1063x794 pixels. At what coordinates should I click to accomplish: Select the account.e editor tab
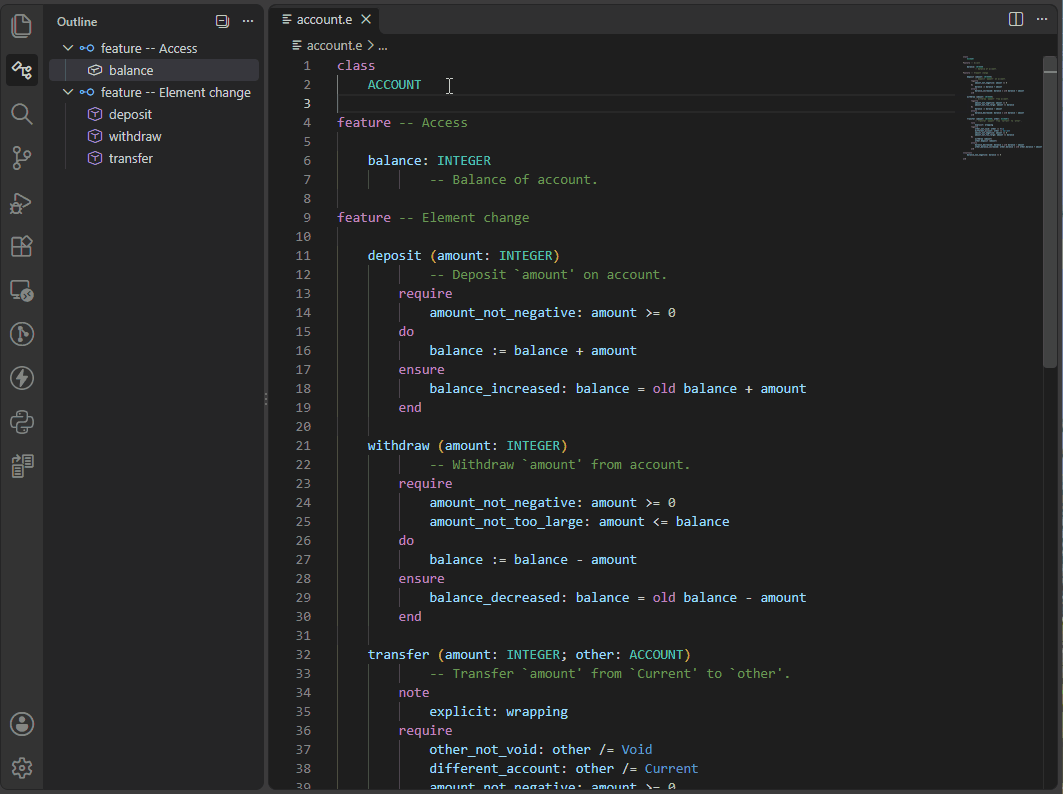[x=324, y=20]
